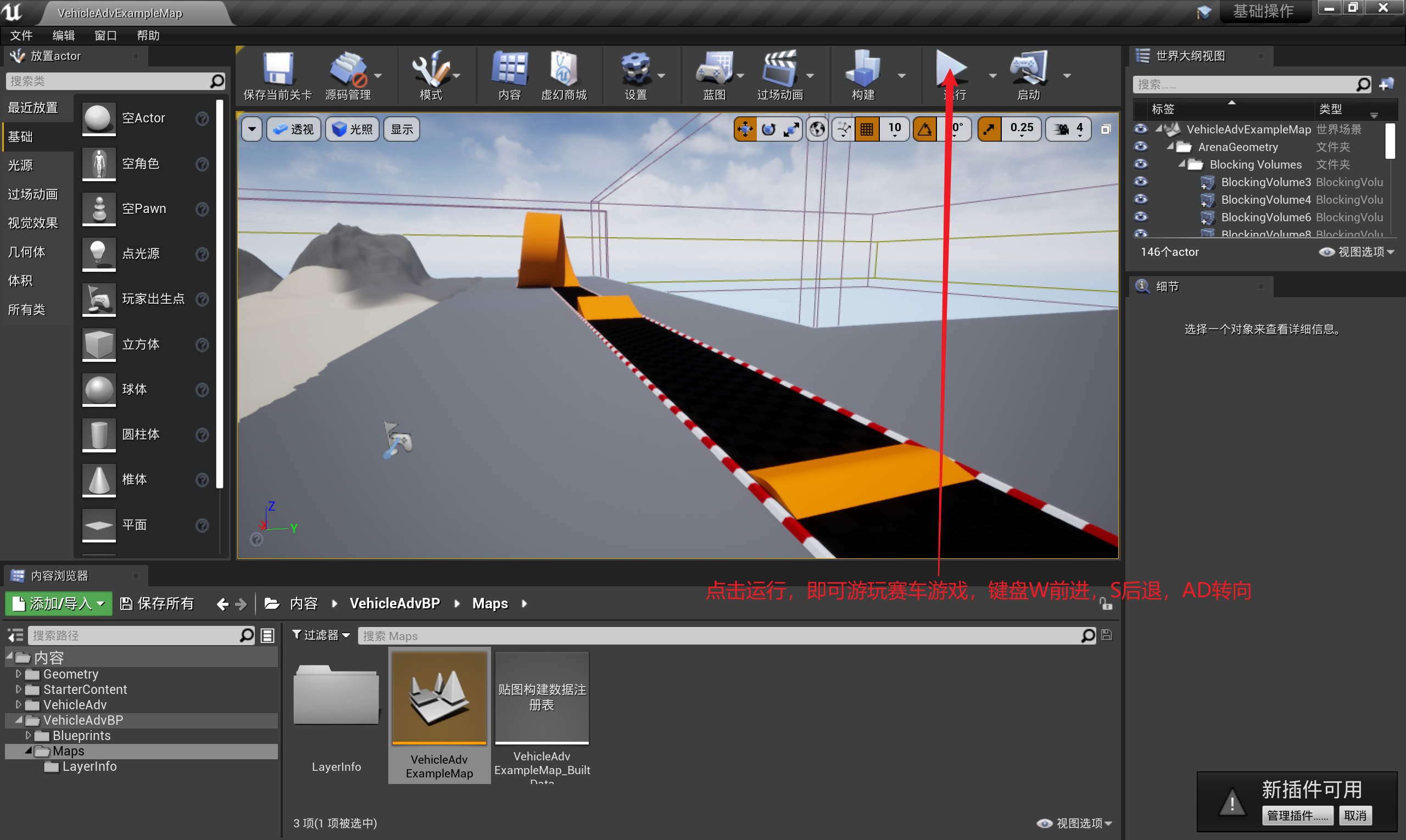Expand the Geometry folder in content tree
This screenshot has width=1406, height=840.
coord(19,674)
